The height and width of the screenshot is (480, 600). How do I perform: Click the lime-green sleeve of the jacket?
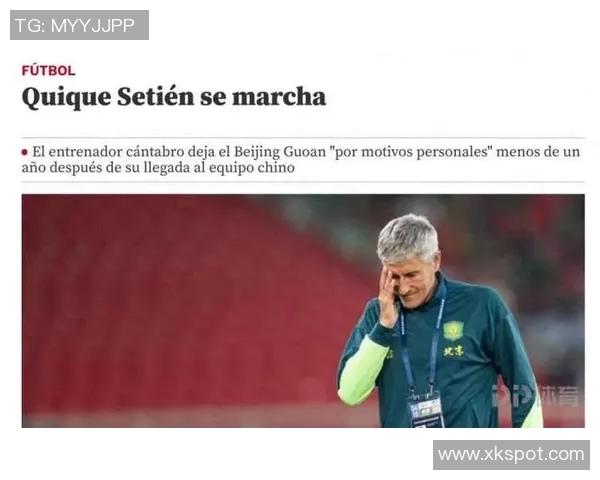(x=362, y=370)
